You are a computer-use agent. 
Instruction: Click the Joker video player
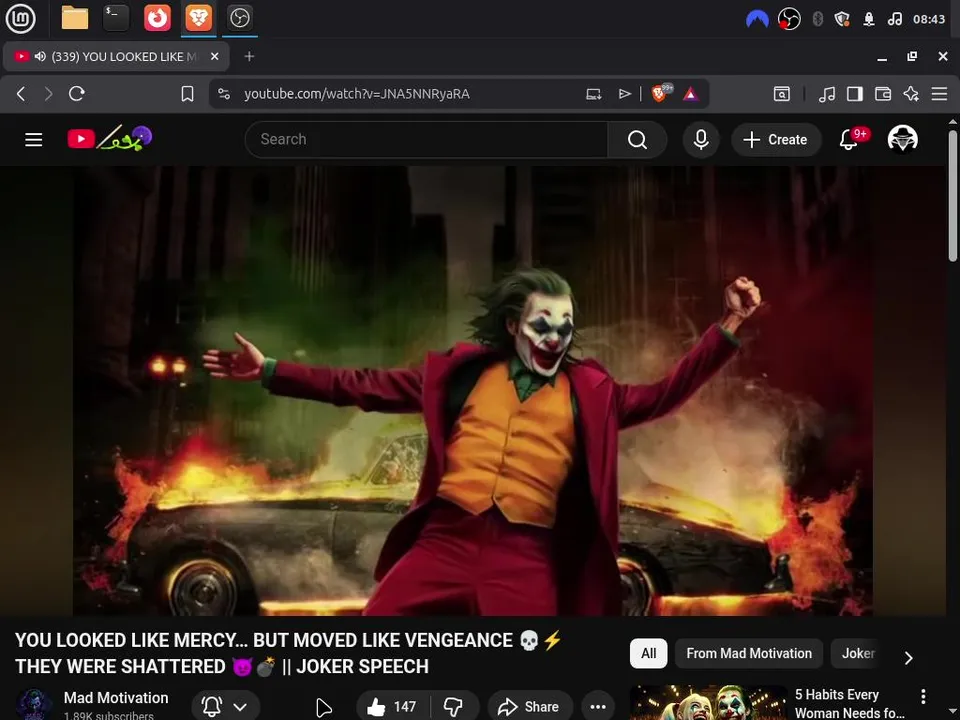click(x=473, y=391)
